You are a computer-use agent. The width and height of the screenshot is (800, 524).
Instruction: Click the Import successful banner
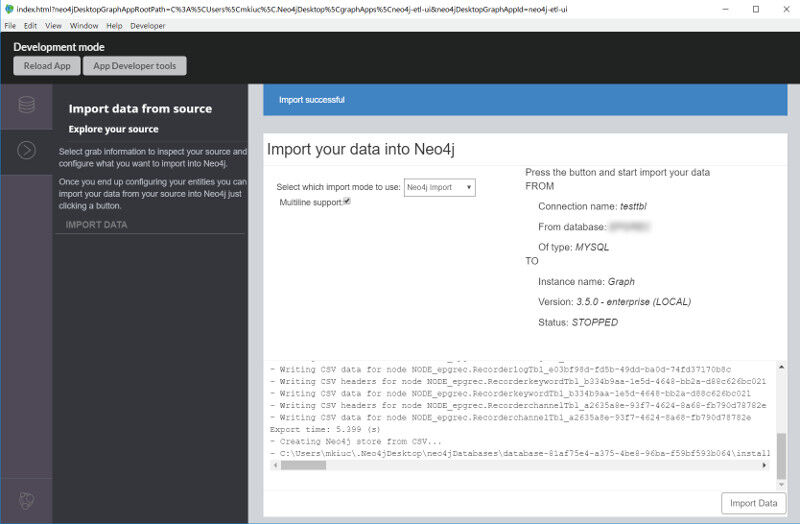525,100
